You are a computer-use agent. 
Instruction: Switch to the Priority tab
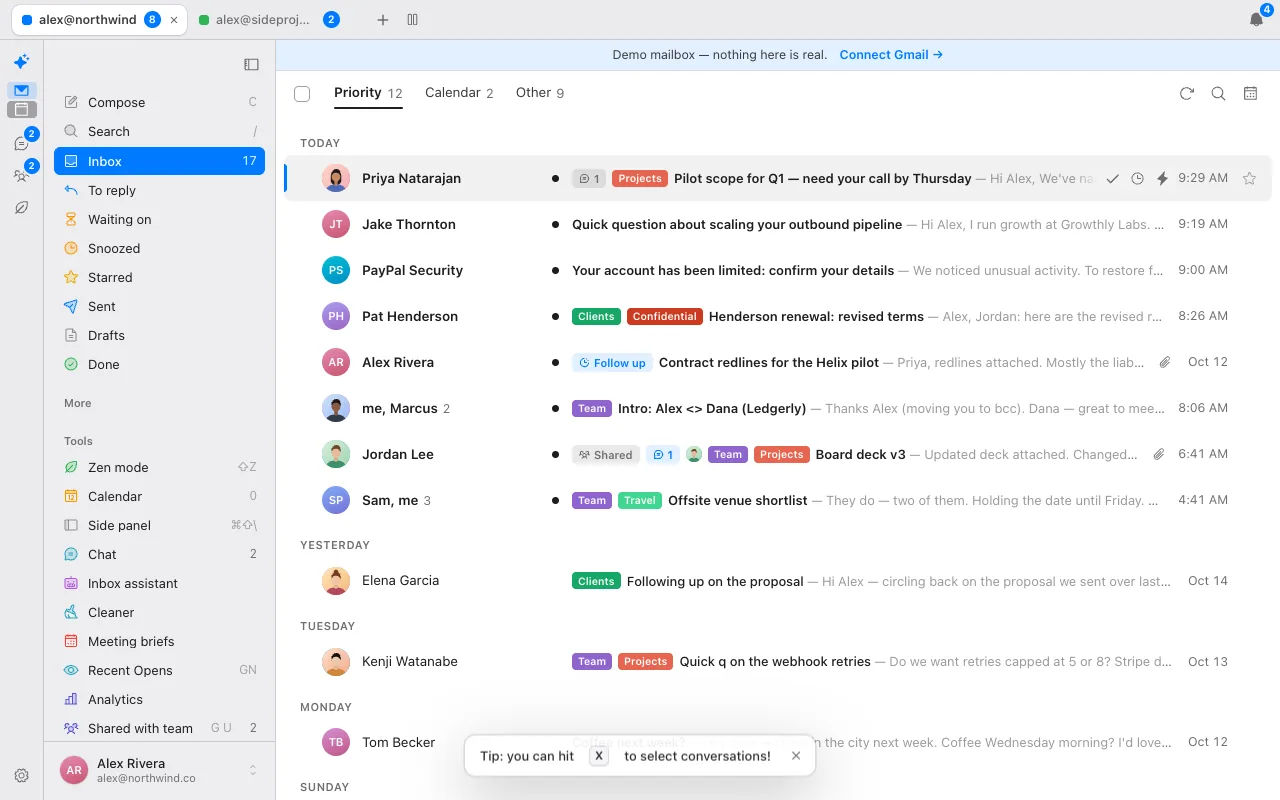point(368,93)
